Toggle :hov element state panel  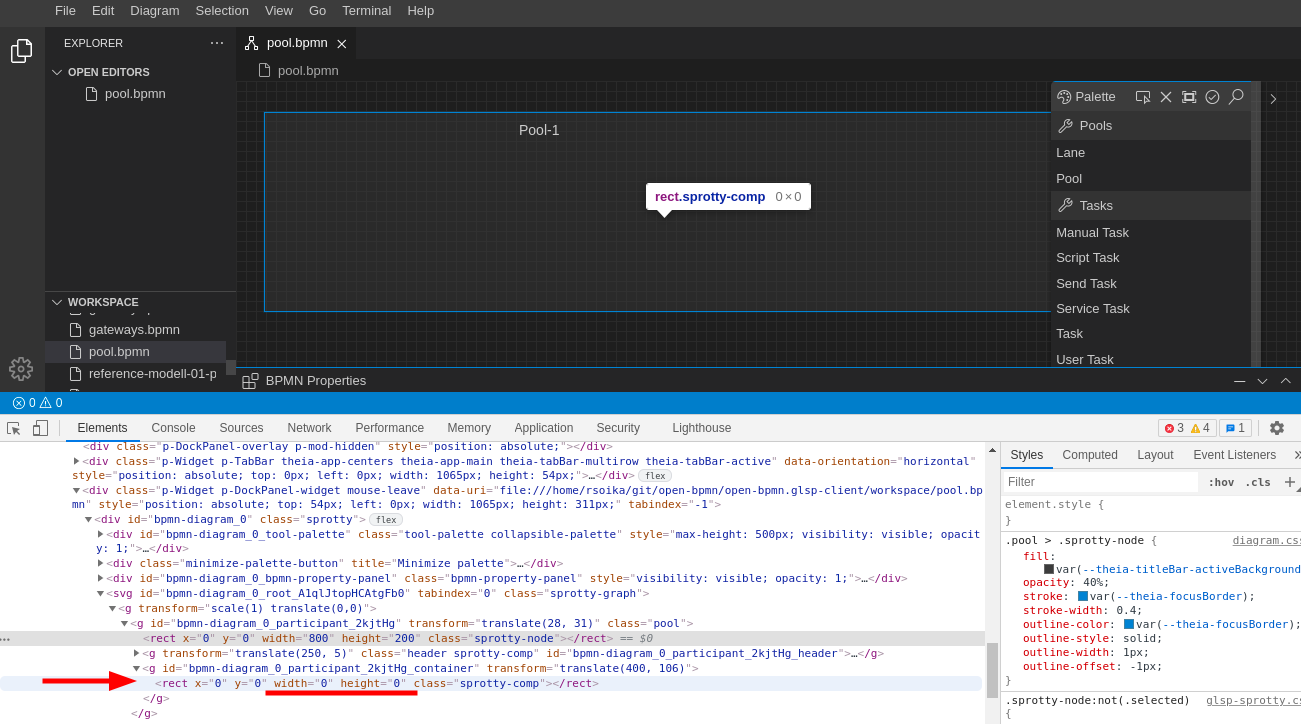(x=1221, y=482)
